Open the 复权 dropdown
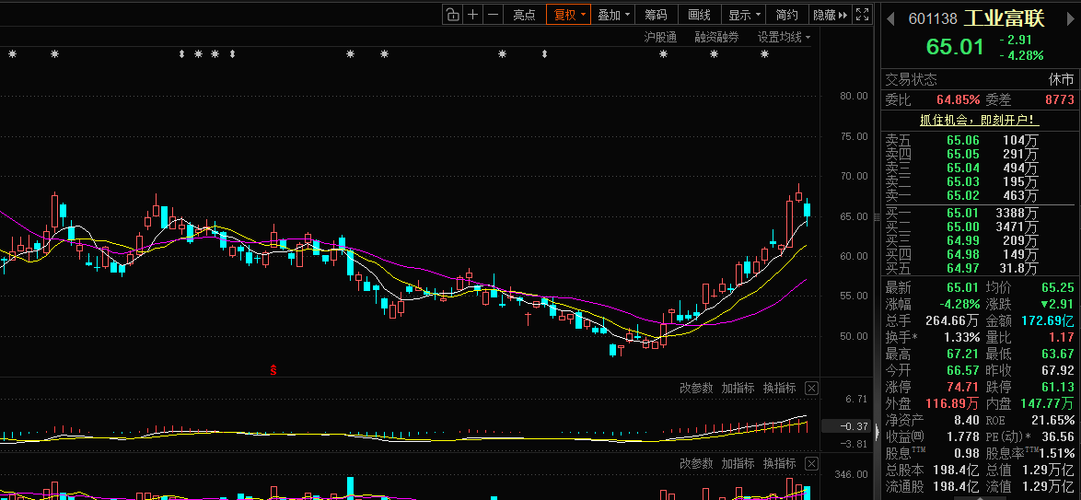 [x=569, y=14]
